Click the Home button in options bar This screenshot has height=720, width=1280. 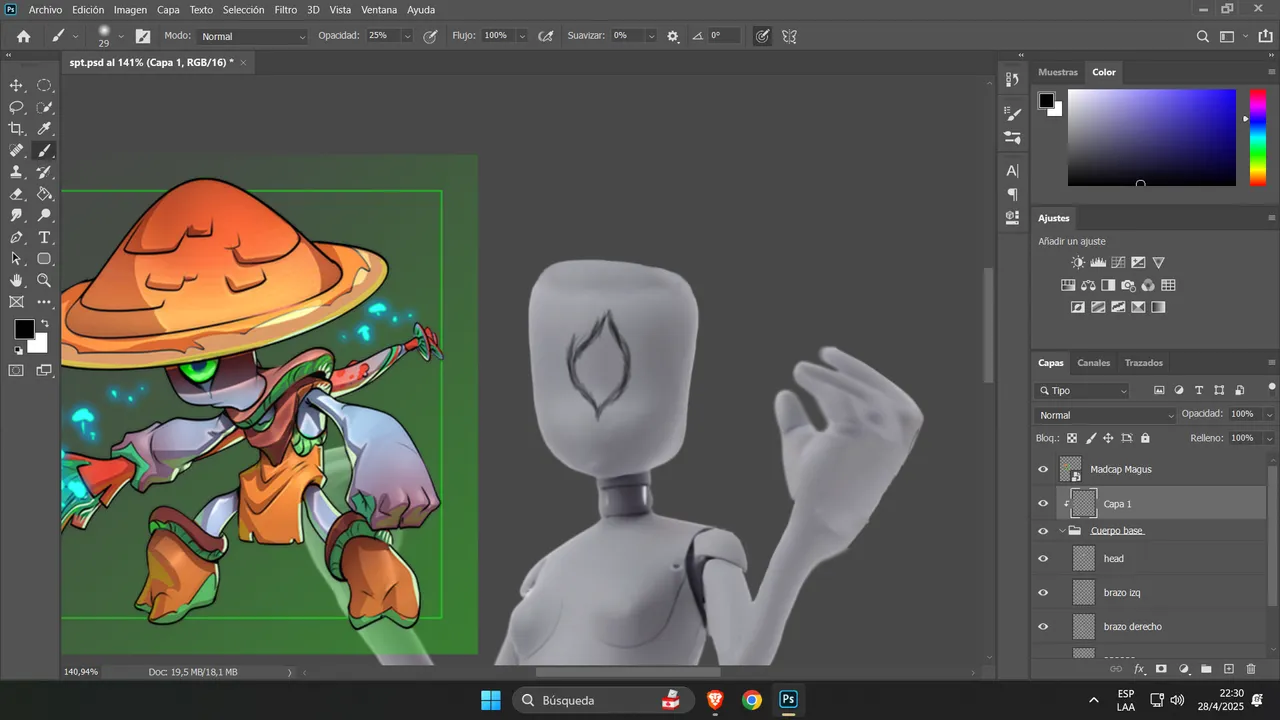pyautogui.click(x=24, y=36)
